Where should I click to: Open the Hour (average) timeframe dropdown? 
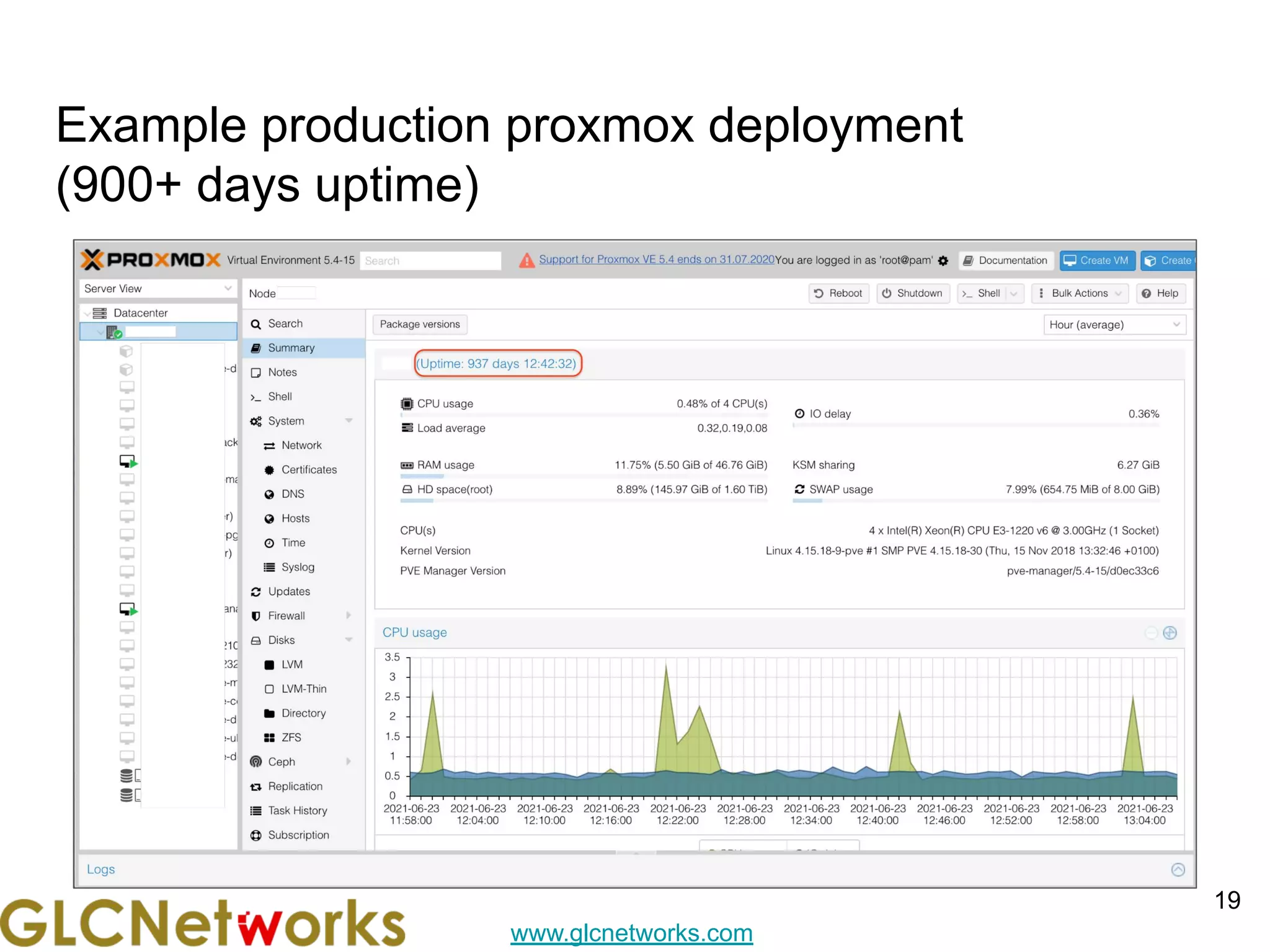pos(1114,325)
